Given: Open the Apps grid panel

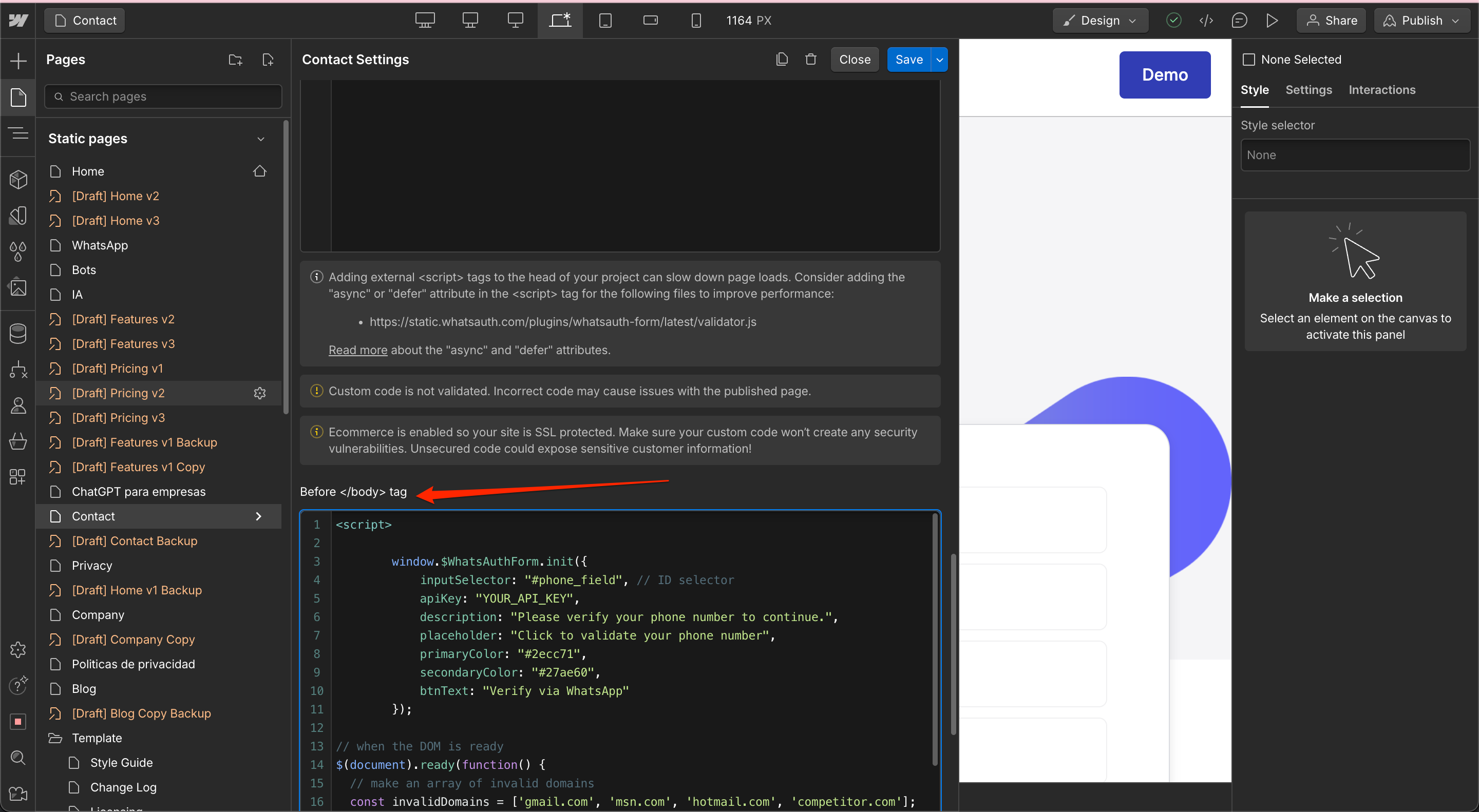Looking at the screenshot, I should click(x=18, y=477).
